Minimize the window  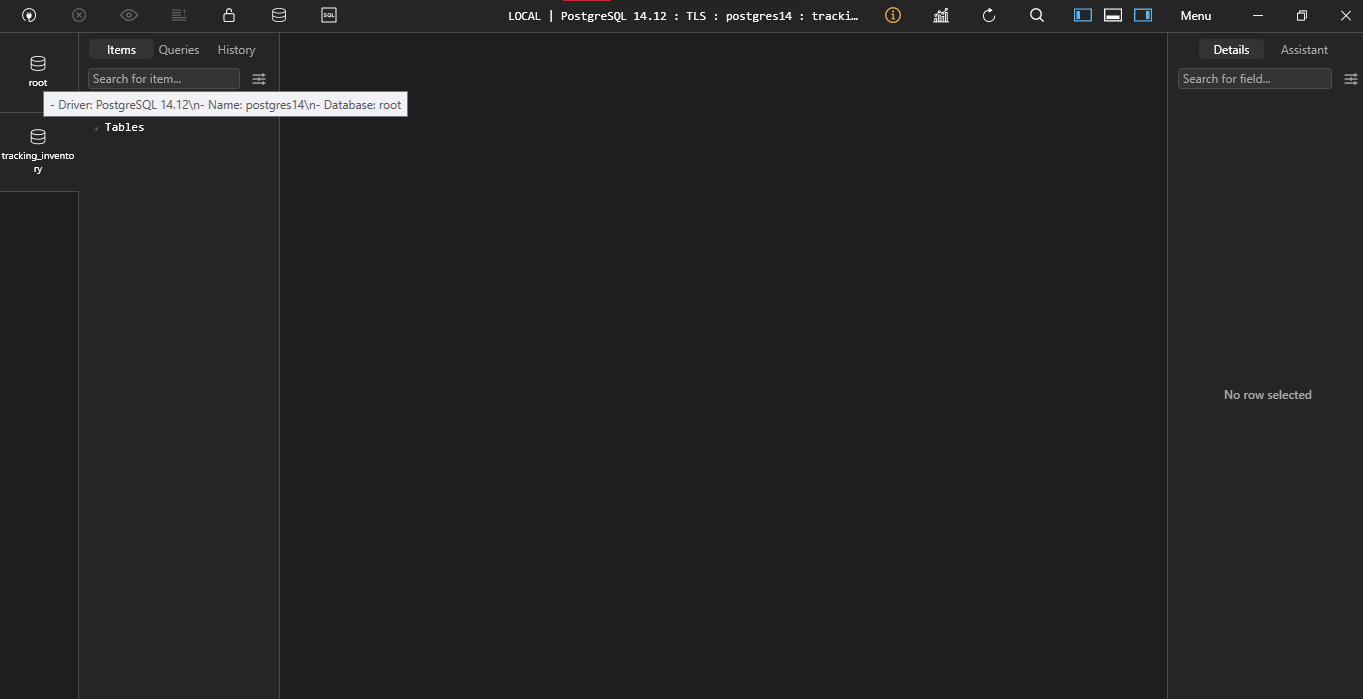click(x=1258, y=15)
